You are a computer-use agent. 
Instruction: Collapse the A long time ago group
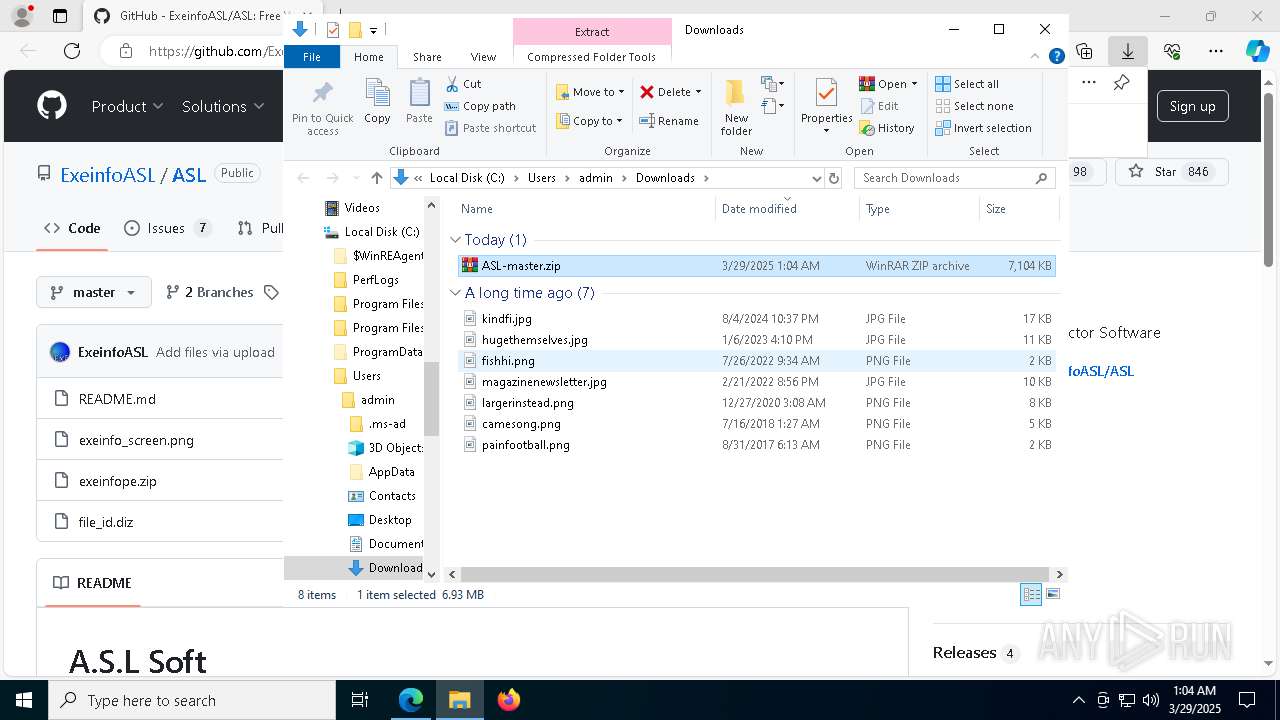(455, 293)
